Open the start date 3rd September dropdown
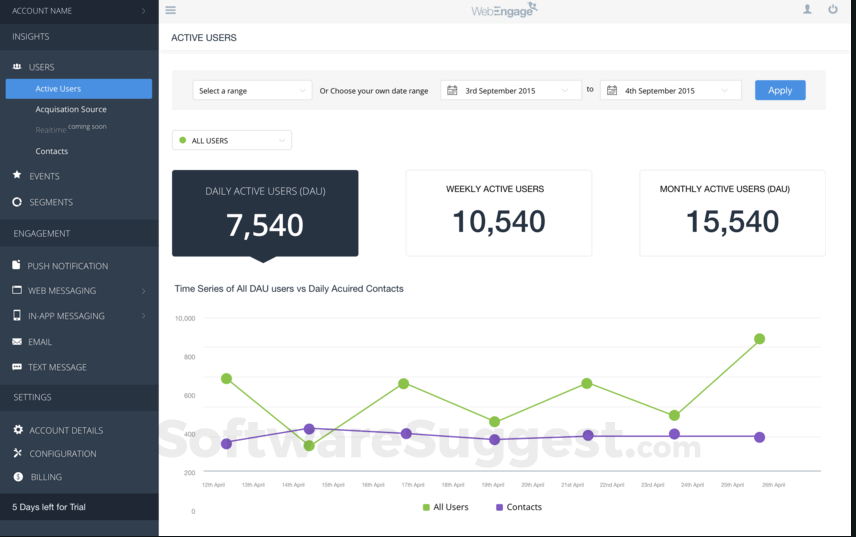 tap(511, 91)
